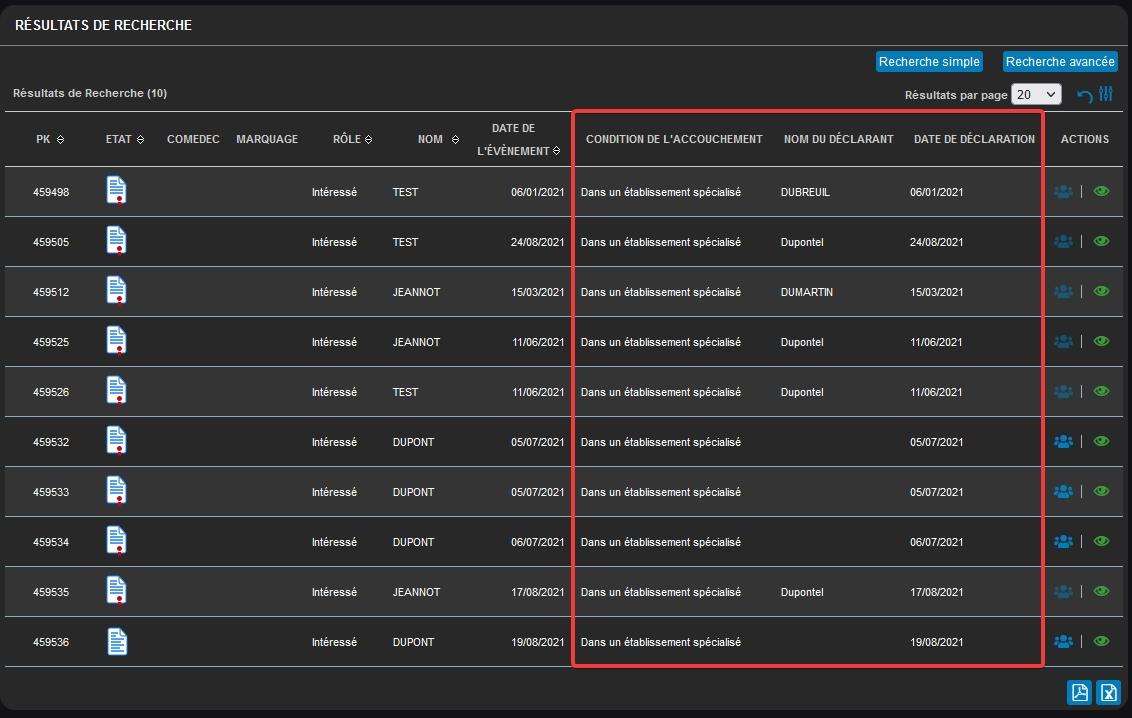The width and height of the screenshot is (1132, 718).
Task: Open document state icon for record 459498
Action: (116, 190)
